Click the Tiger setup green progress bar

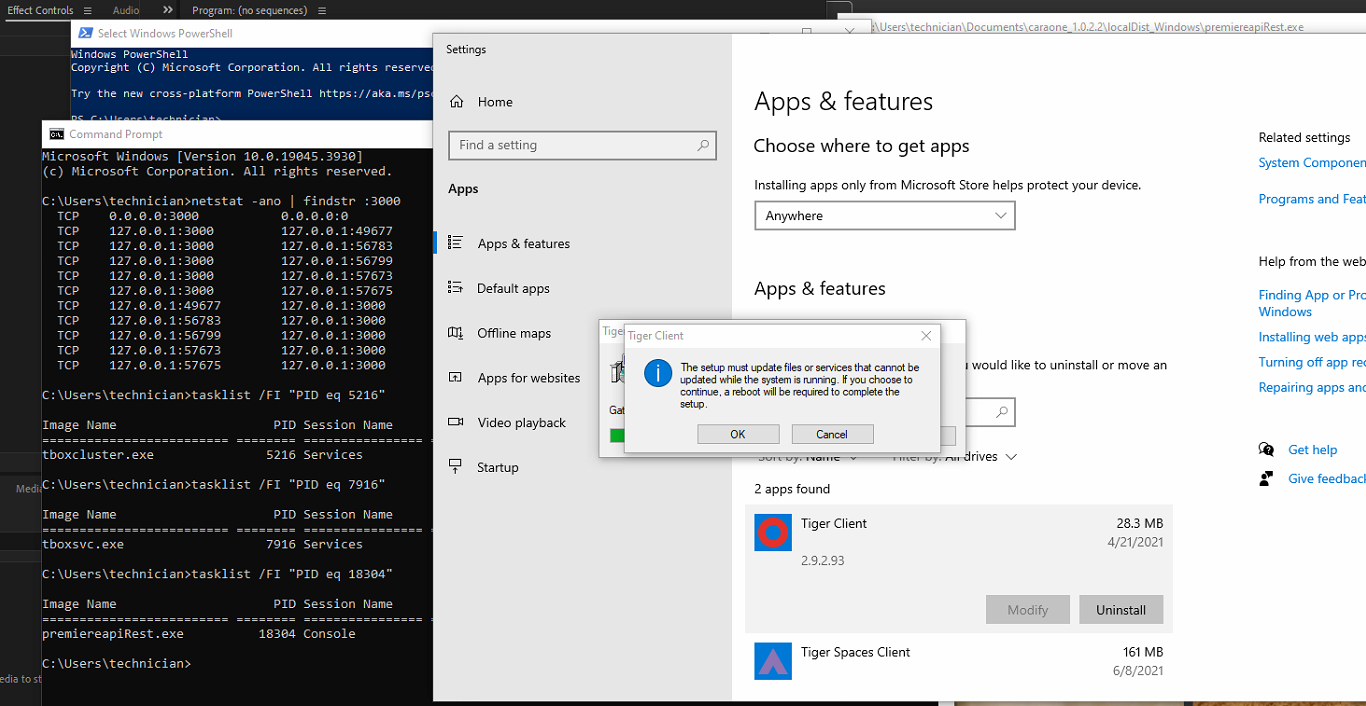[618, 436]
